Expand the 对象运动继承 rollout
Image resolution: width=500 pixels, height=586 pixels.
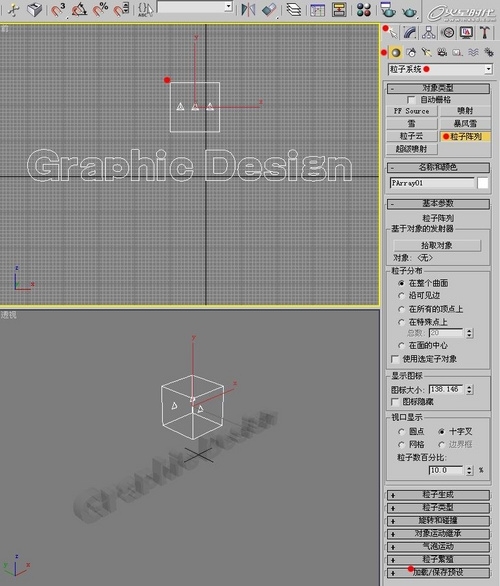(x=438, y=534)
